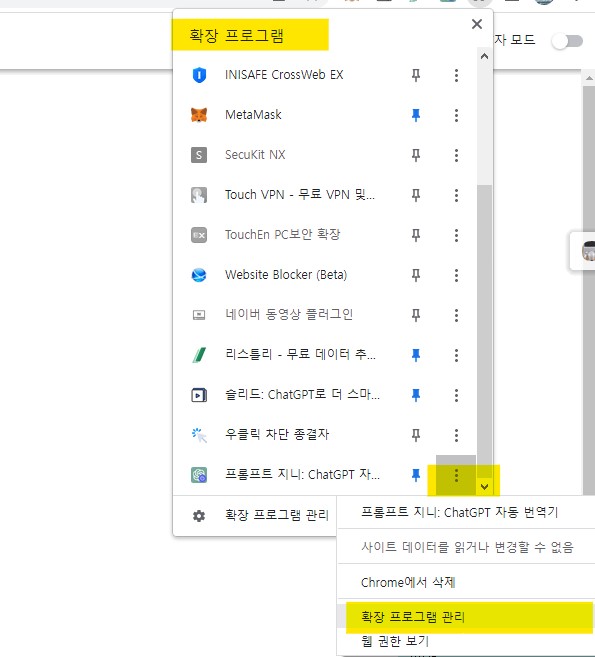Click the MetaMask fox icon
The image size is (595, 657).
tap(199, 115)
